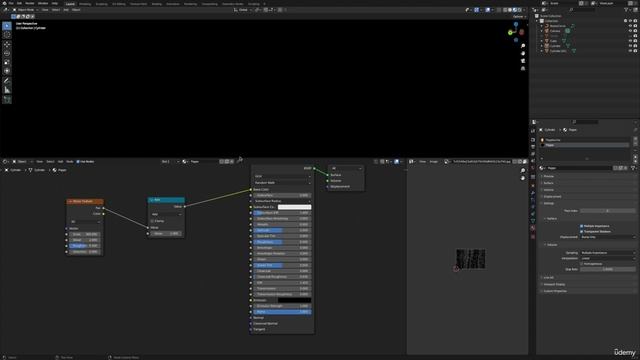Screen dimensions: 640x360
Task: Toggle Use Nodes checkbox in node editor header
Action: (x=78, y=162)
